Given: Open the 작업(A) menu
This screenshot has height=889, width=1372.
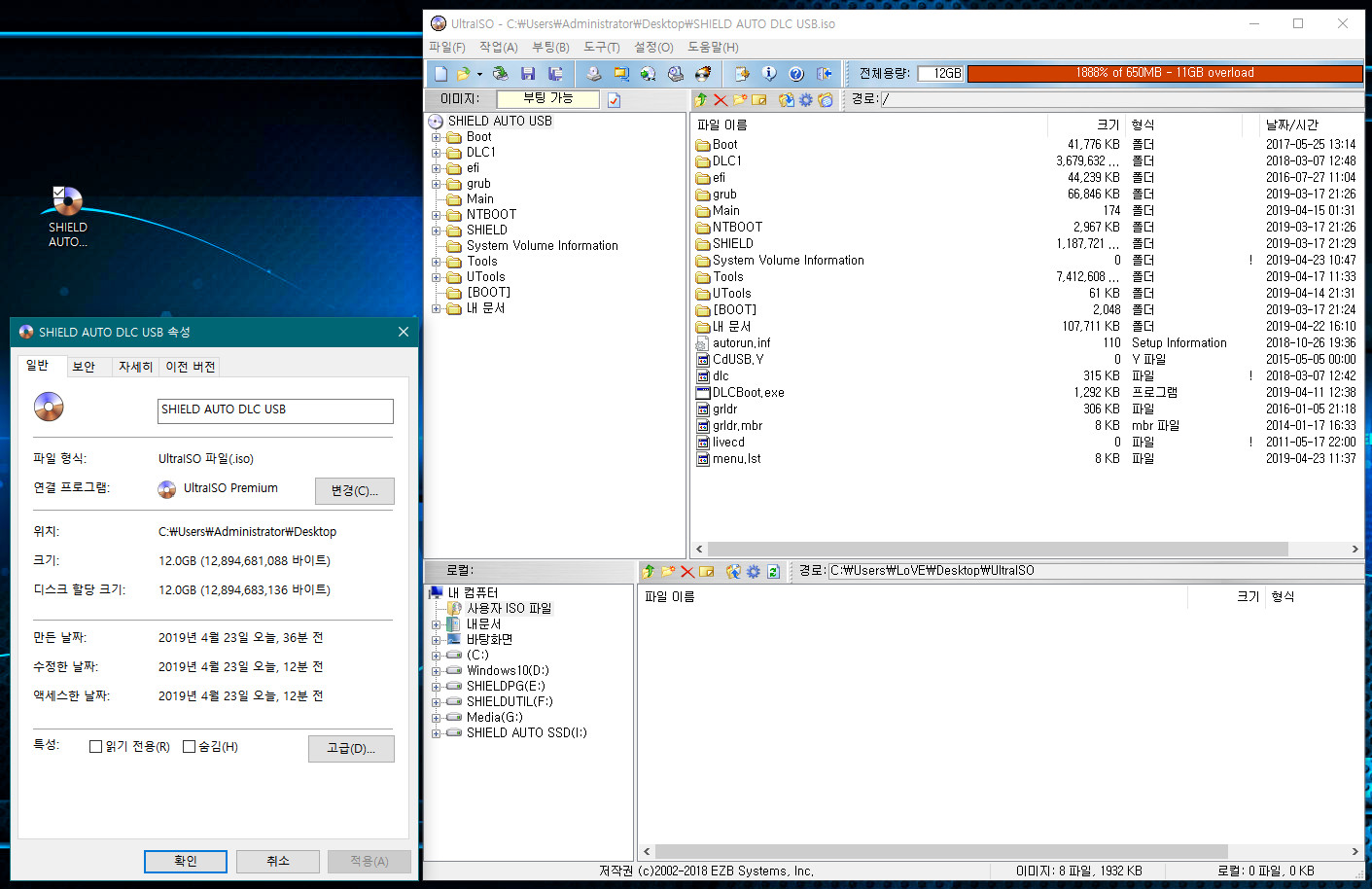Looking at the screenshot, I should pyautogui.click(x=499, y=47).
